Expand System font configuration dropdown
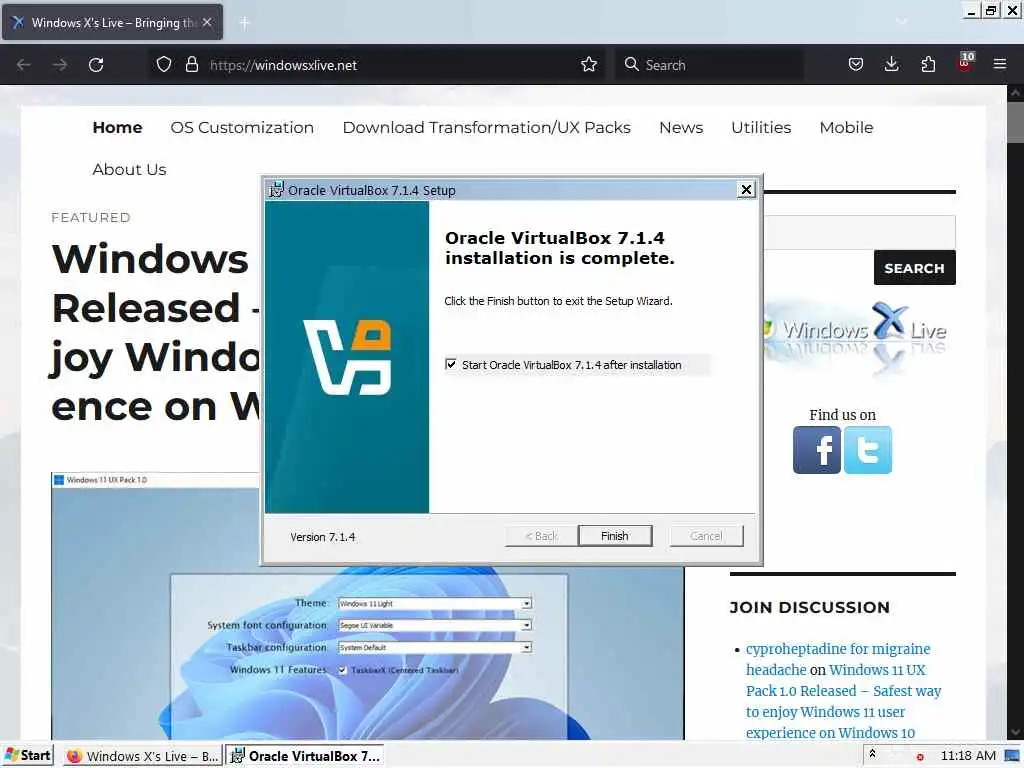Viewport: 1024px width, 768px height. 526,625
